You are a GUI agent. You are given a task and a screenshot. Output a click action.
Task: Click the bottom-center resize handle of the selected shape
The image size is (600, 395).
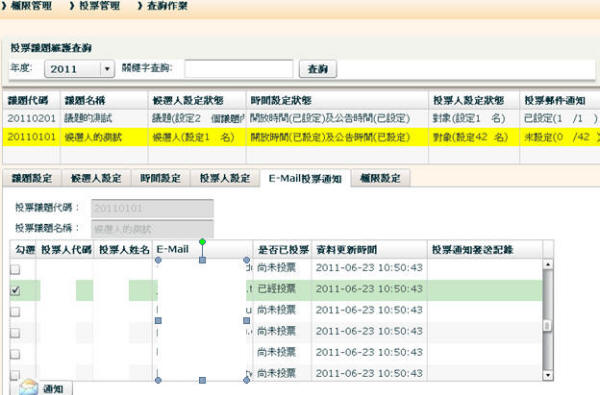coord(202,380)
